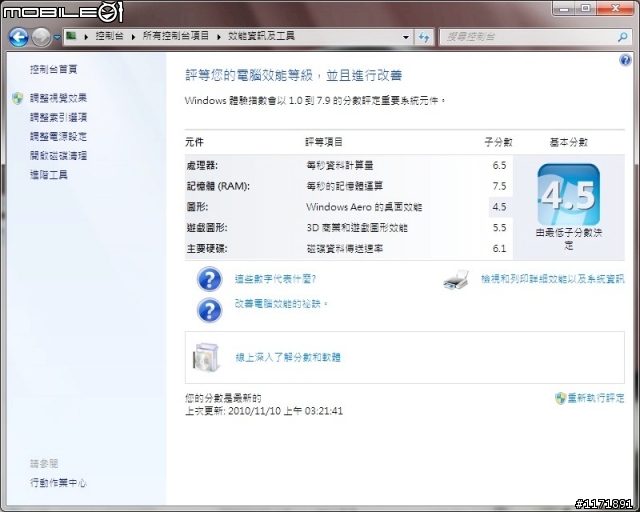Click Windows Aero 的桌面效能 description
Screen dimensions: 640x512
(364, 207)
